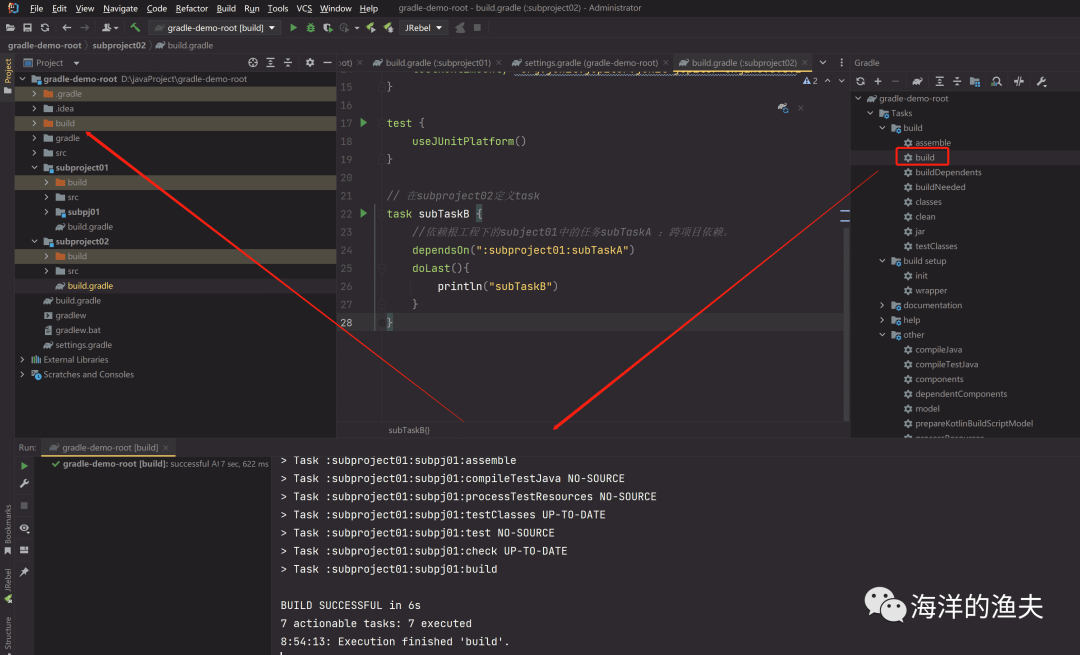Click green run gutter icon on line 22
This screenshot has width=1080, height=655.
point(363,213)
